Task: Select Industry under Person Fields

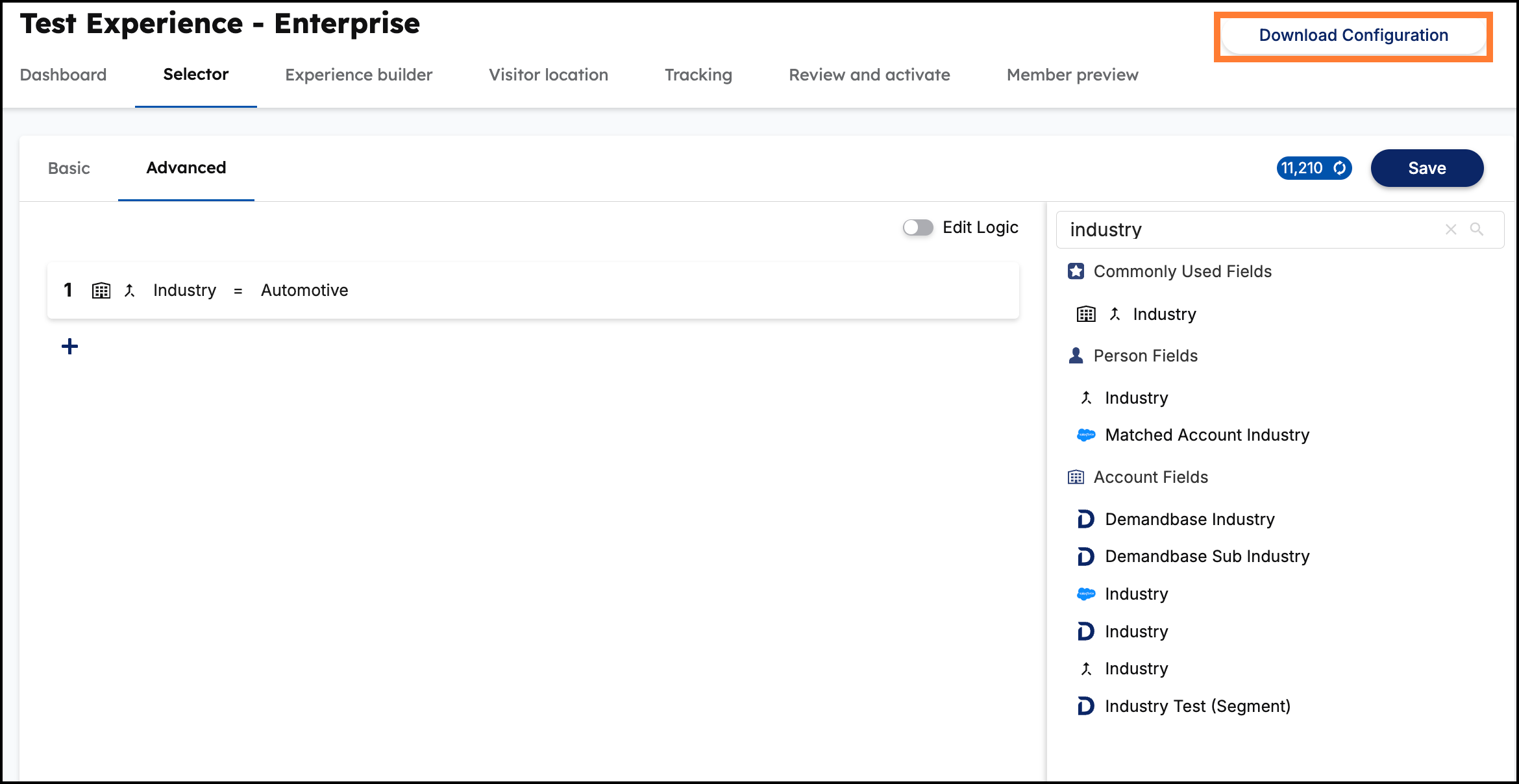Action: [1137, 398]
